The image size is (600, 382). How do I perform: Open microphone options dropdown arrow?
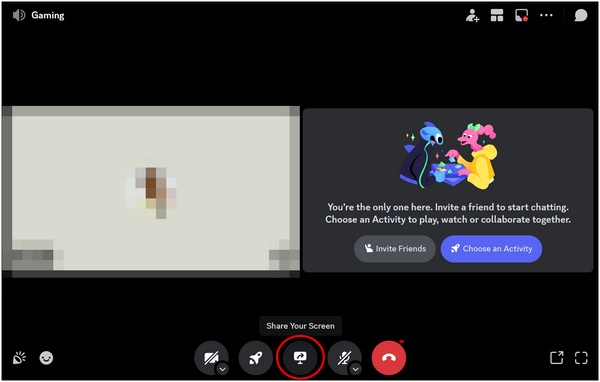tap(355, 369)
